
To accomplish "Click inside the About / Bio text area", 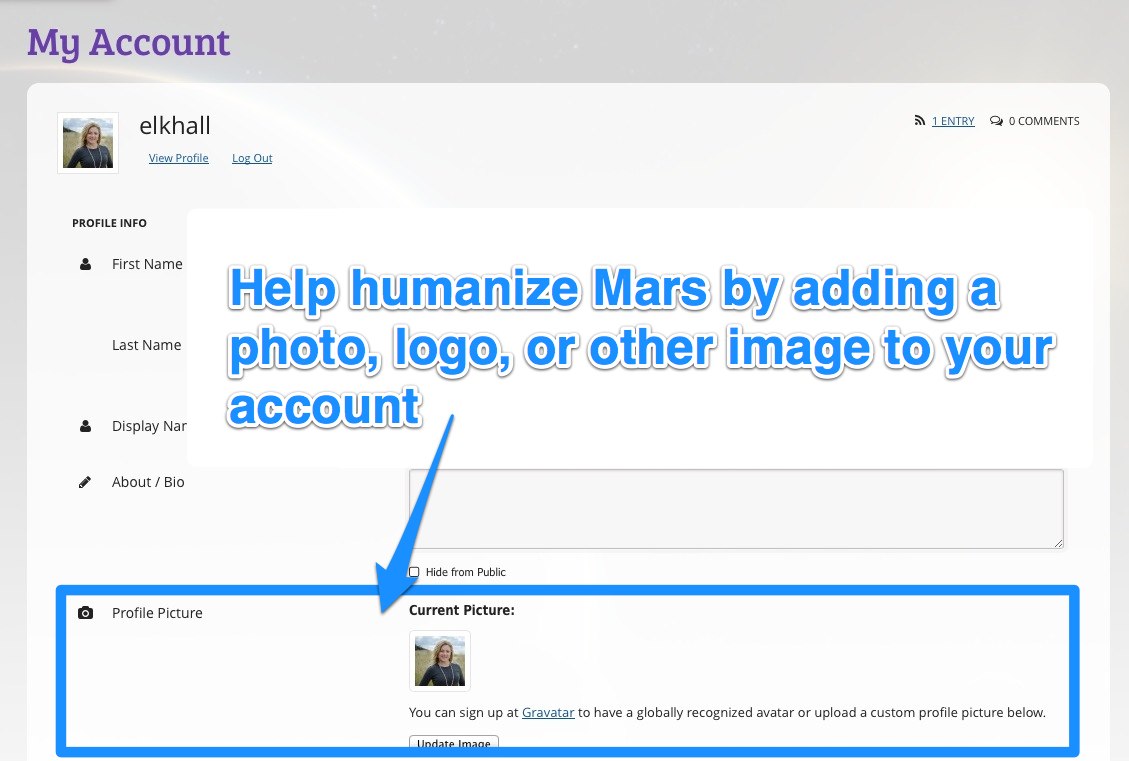I will (x=735, y=508).
